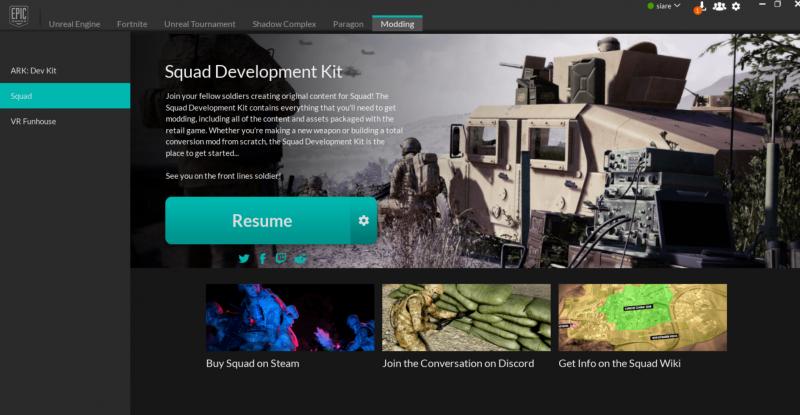Maximize the launcher window

(x=778, y=4)
